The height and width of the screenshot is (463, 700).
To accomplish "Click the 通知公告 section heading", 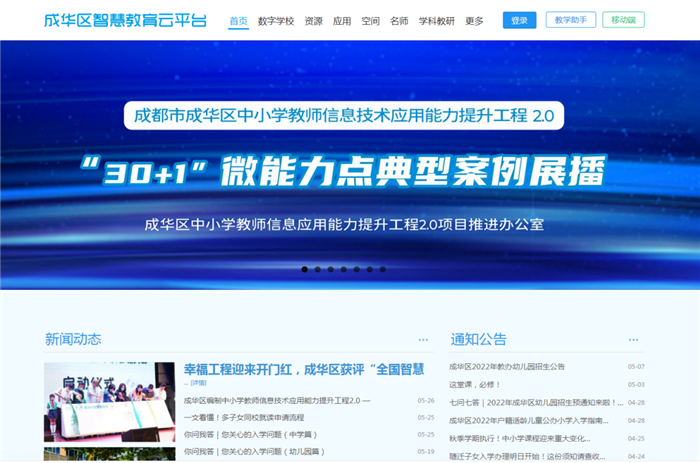I will tap(479, 339).
